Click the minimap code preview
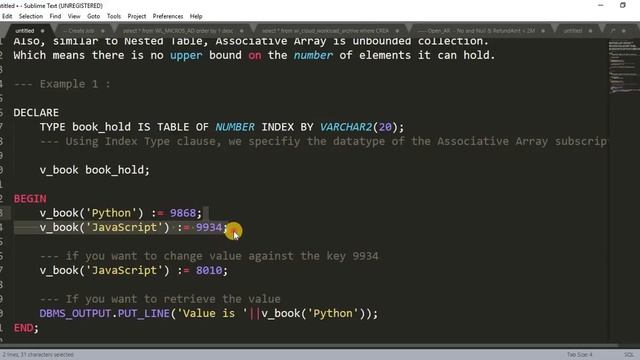Viewport: 640px width, 360px height. (x=624, y=67)
